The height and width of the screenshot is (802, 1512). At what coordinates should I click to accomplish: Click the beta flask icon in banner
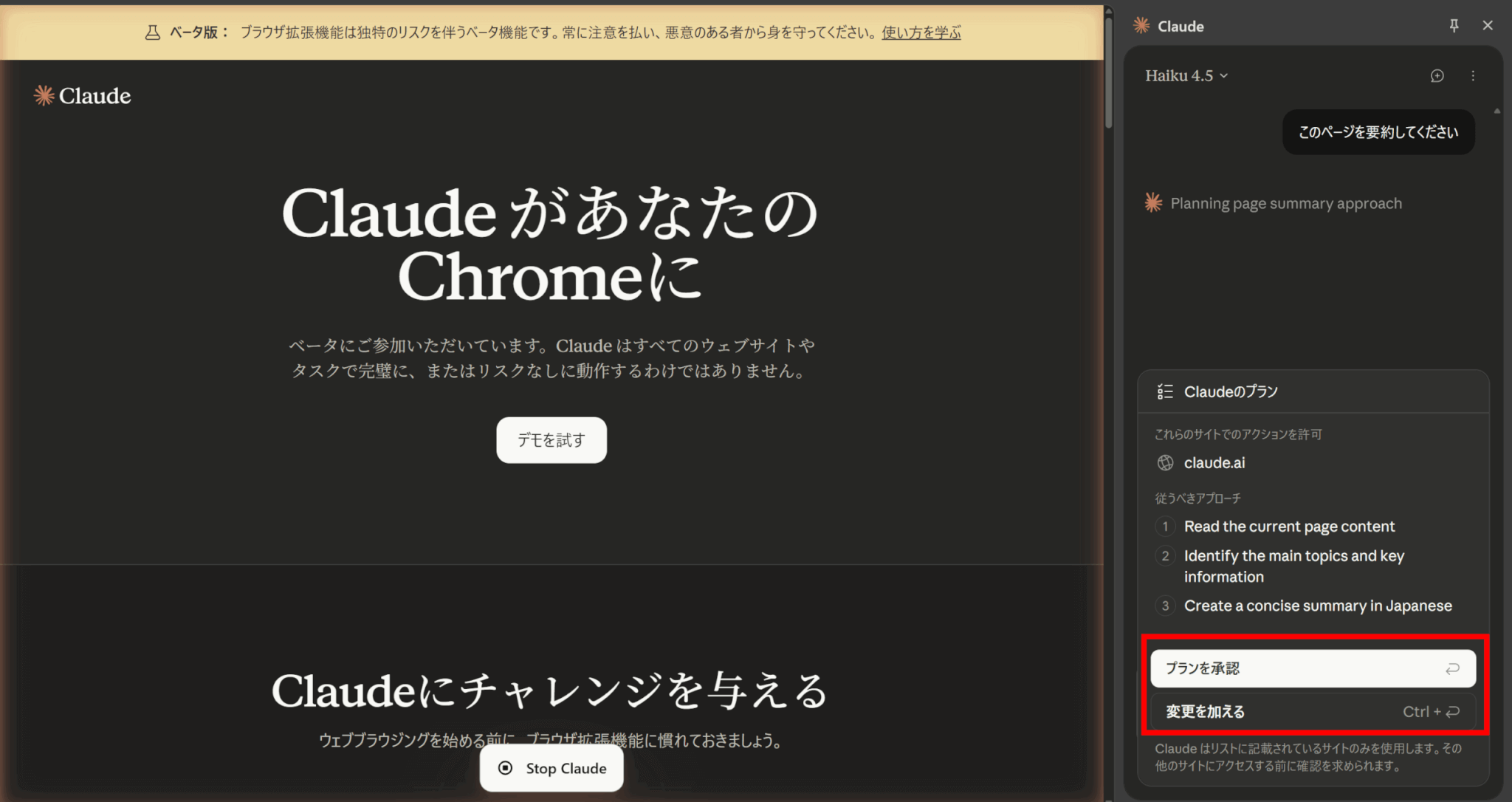(152, 32)
